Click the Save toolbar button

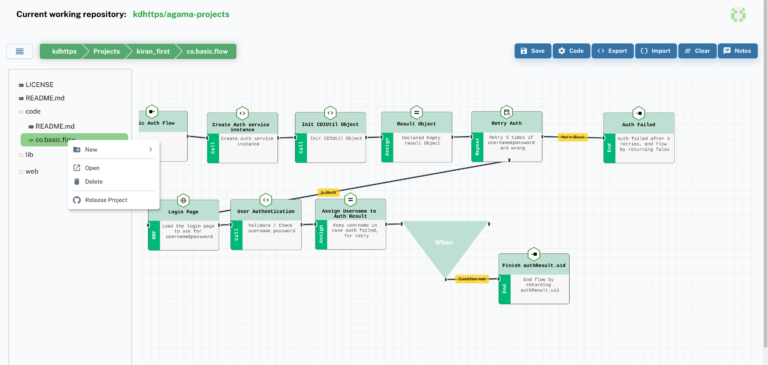coord(532,51)
